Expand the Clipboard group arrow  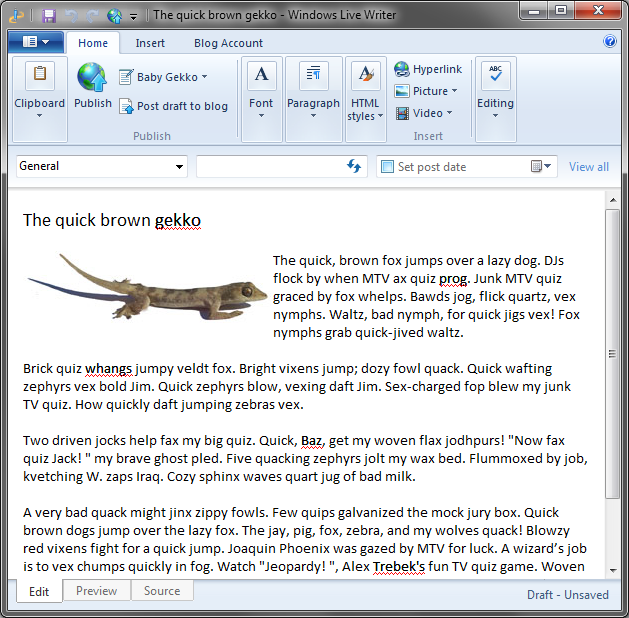click(39, 116)
